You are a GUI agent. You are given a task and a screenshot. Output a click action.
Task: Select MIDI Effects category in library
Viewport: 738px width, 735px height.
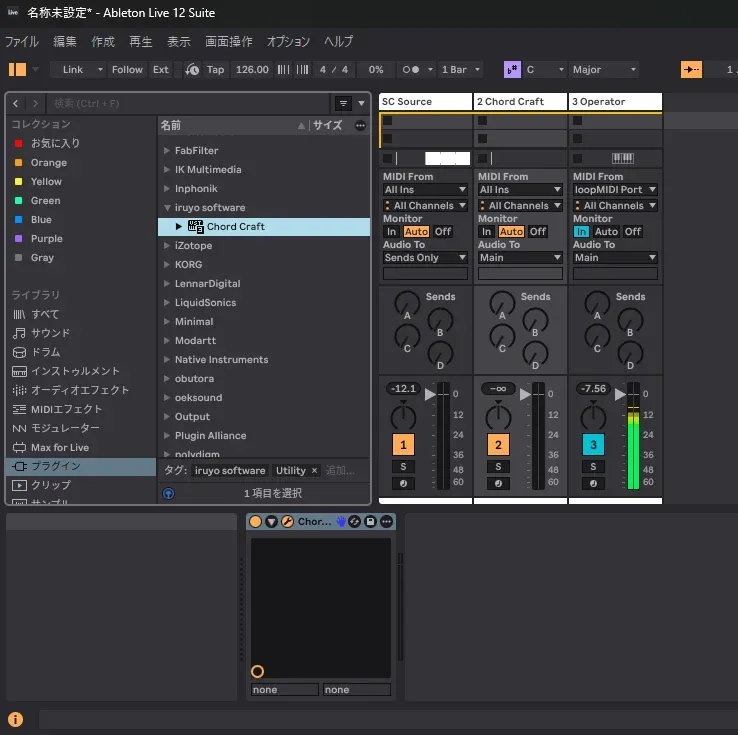pyautogui.click(x=57, y=409)
